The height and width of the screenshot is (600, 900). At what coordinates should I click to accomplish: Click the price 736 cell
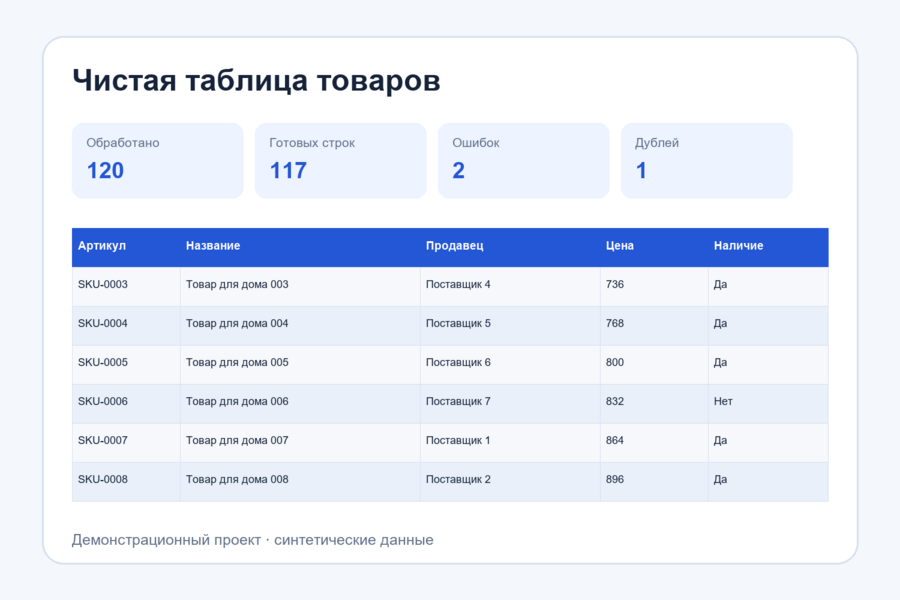pos(654,286)
